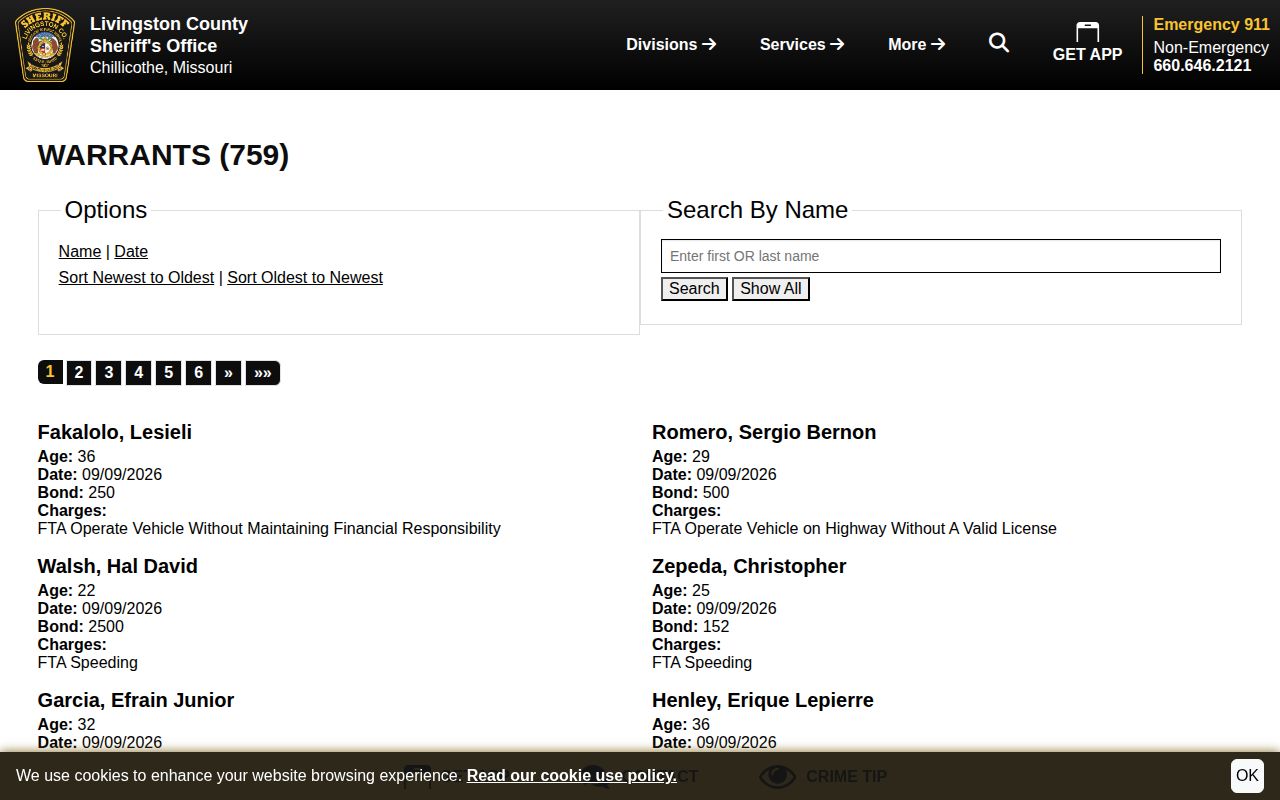The width and height of the screenshot is (1280, 800).
Task: Select the name Henley, Erique Lepierre
Action: pos(763,700)
